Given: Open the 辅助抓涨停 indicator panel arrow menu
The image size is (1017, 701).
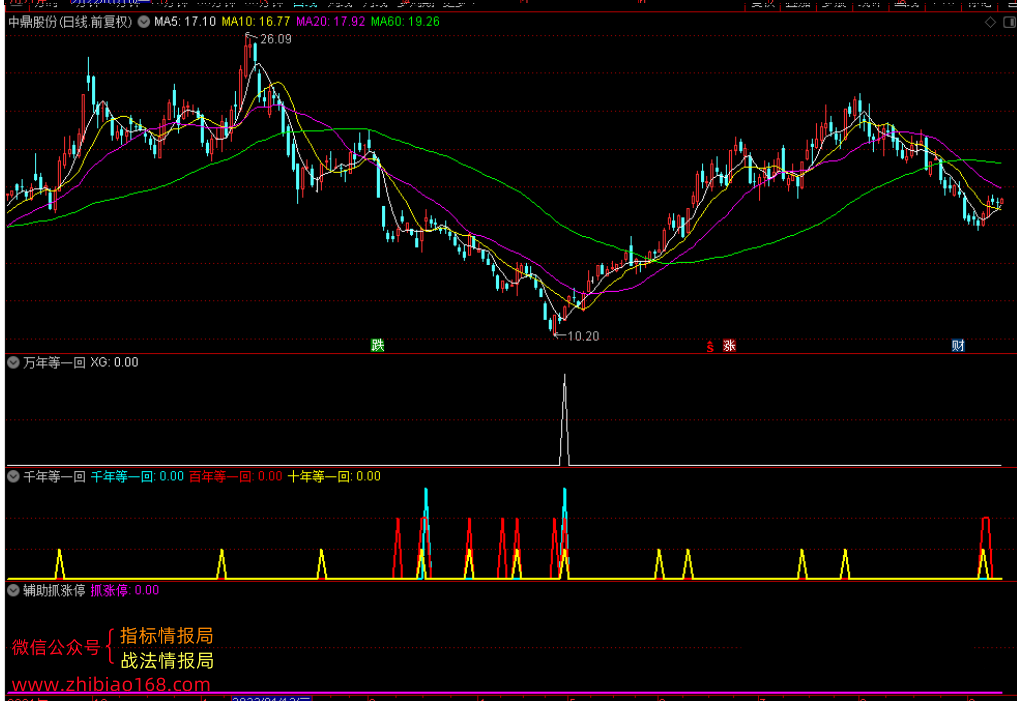Looking at the screenshot, I should [13, 590].
